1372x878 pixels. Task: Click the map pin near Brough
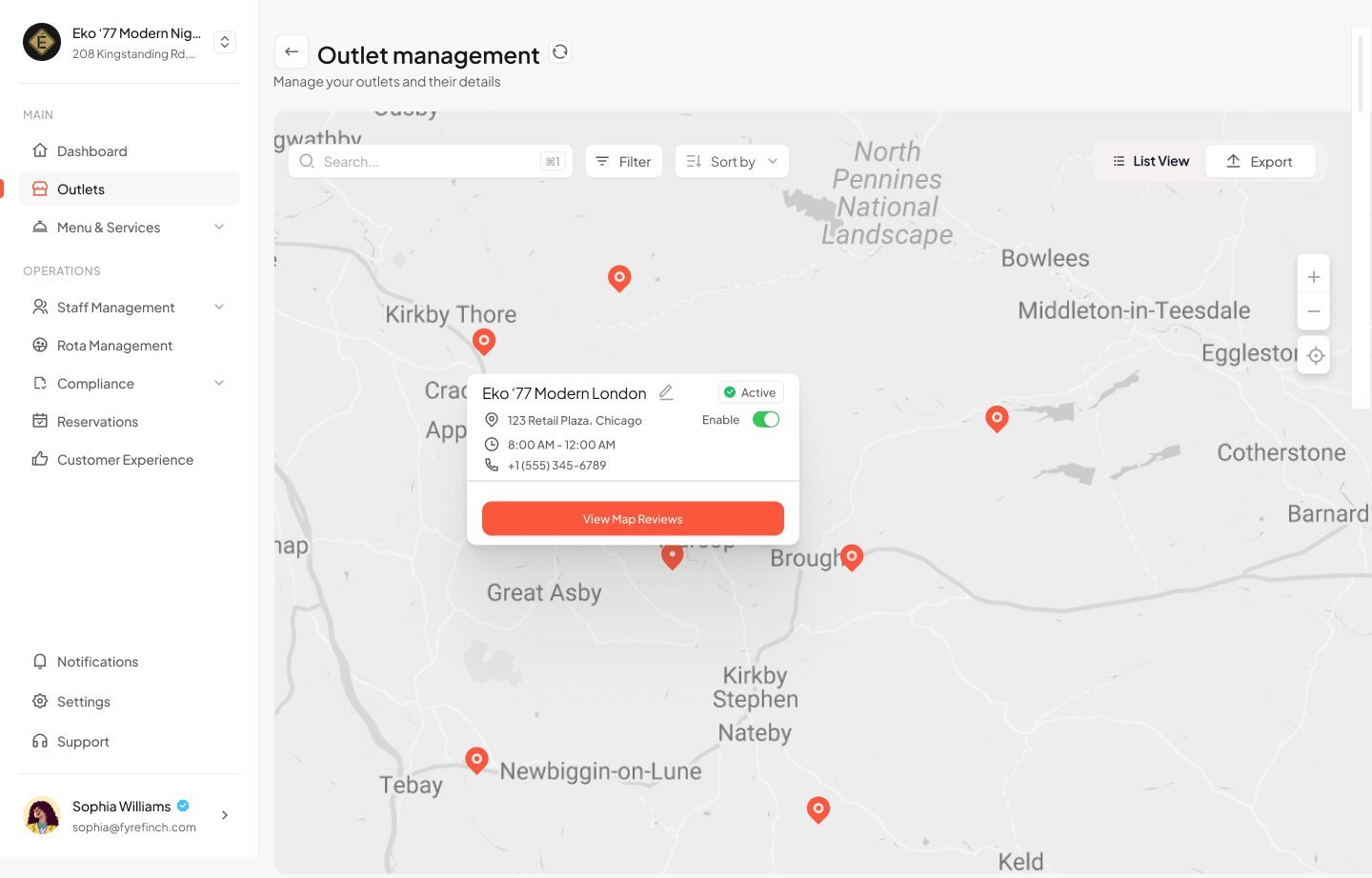click(x=852, y=557)
